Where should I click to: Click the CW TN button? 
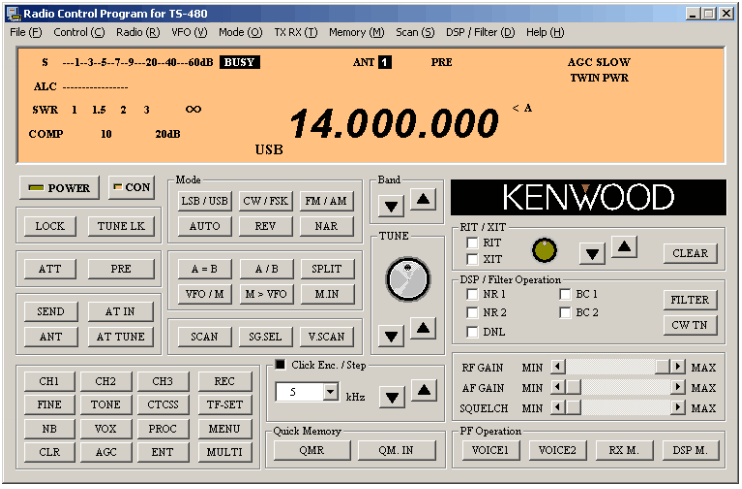(690, 325)
